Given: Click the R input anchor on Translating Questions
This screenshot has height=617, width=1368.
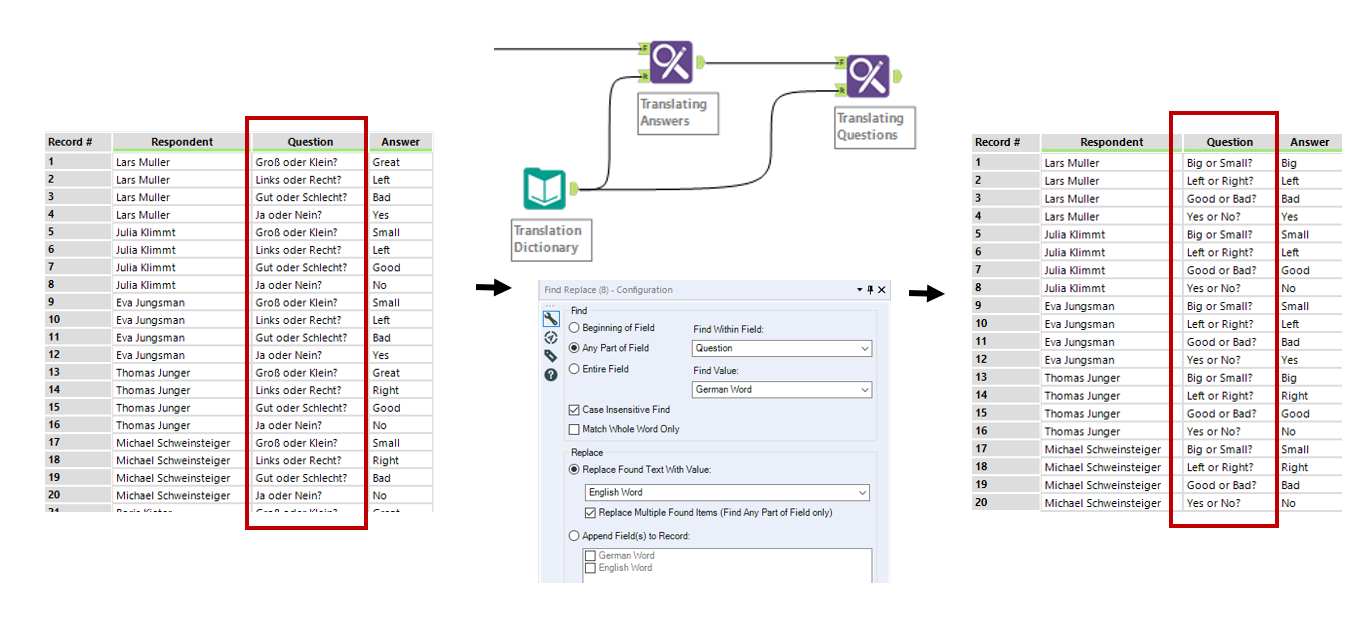Looking at the screenshot, I should 841,89.
